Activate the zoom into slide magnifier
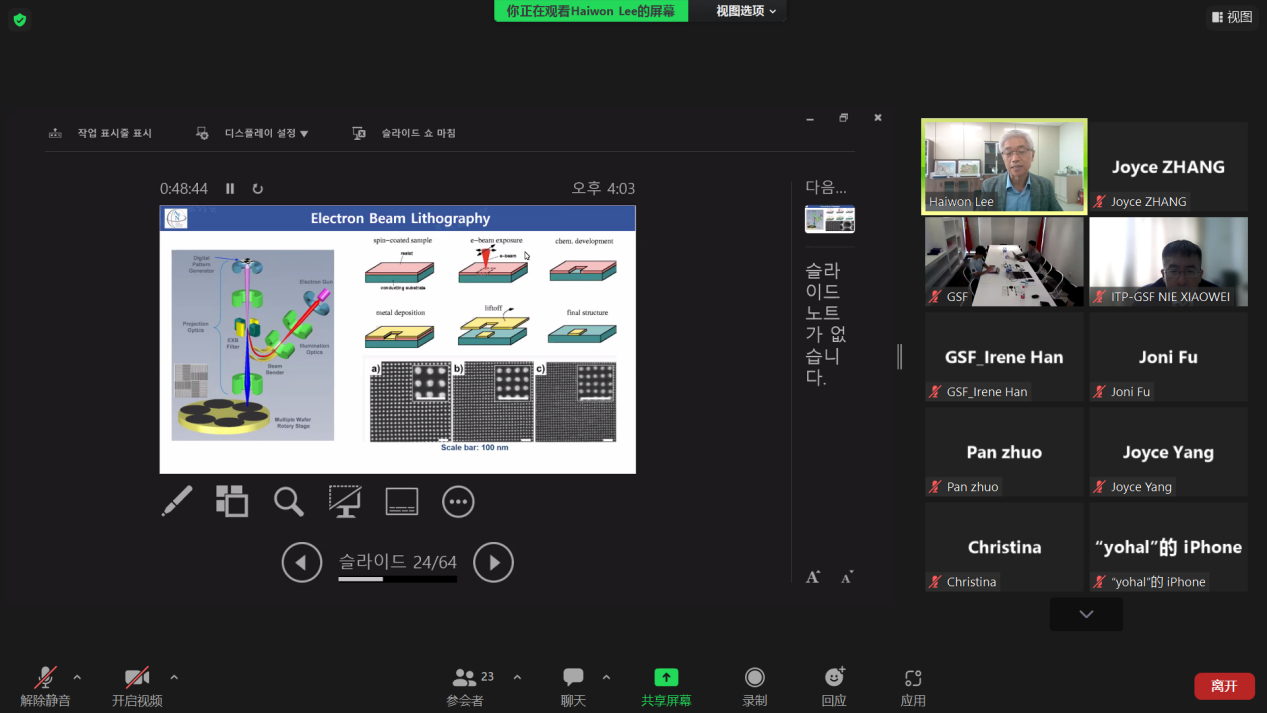 (289, 501)
